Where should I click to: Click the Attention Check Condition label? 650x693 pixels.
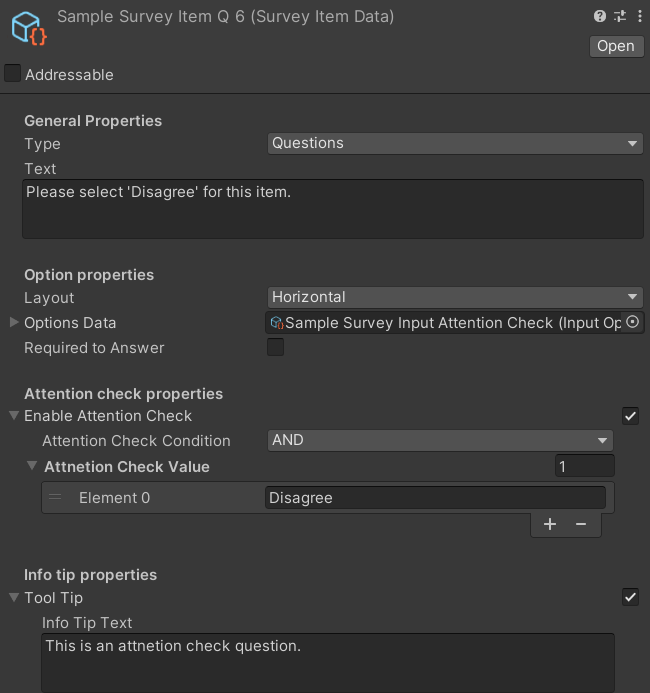(136, 441)
